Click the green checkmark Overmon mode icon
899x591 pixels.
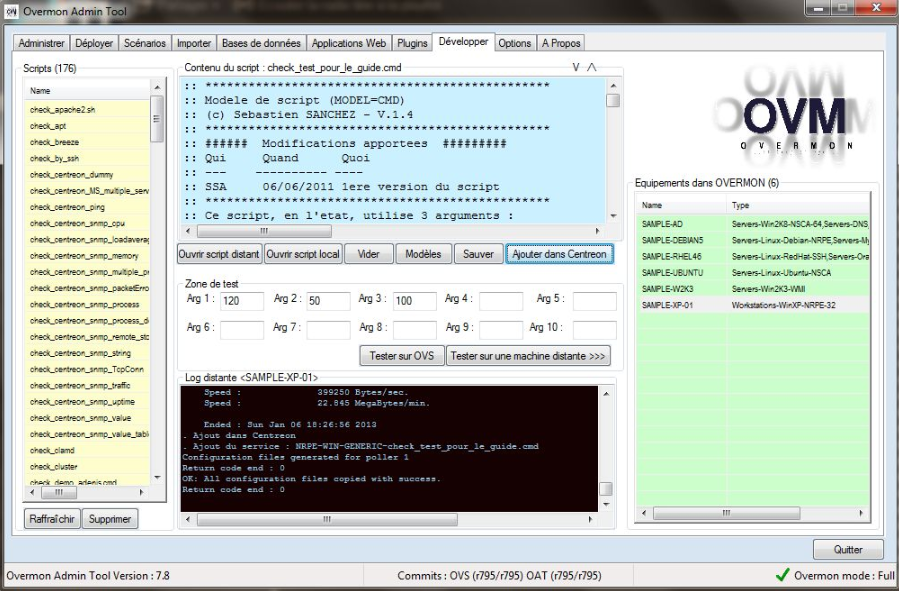(782, 575)
